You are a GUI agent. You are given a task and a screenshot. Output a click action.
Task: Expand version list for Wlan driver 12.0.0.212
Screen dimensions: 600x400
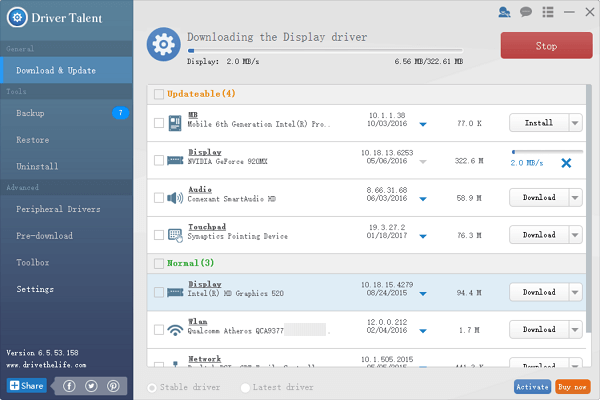coord(423,331)
